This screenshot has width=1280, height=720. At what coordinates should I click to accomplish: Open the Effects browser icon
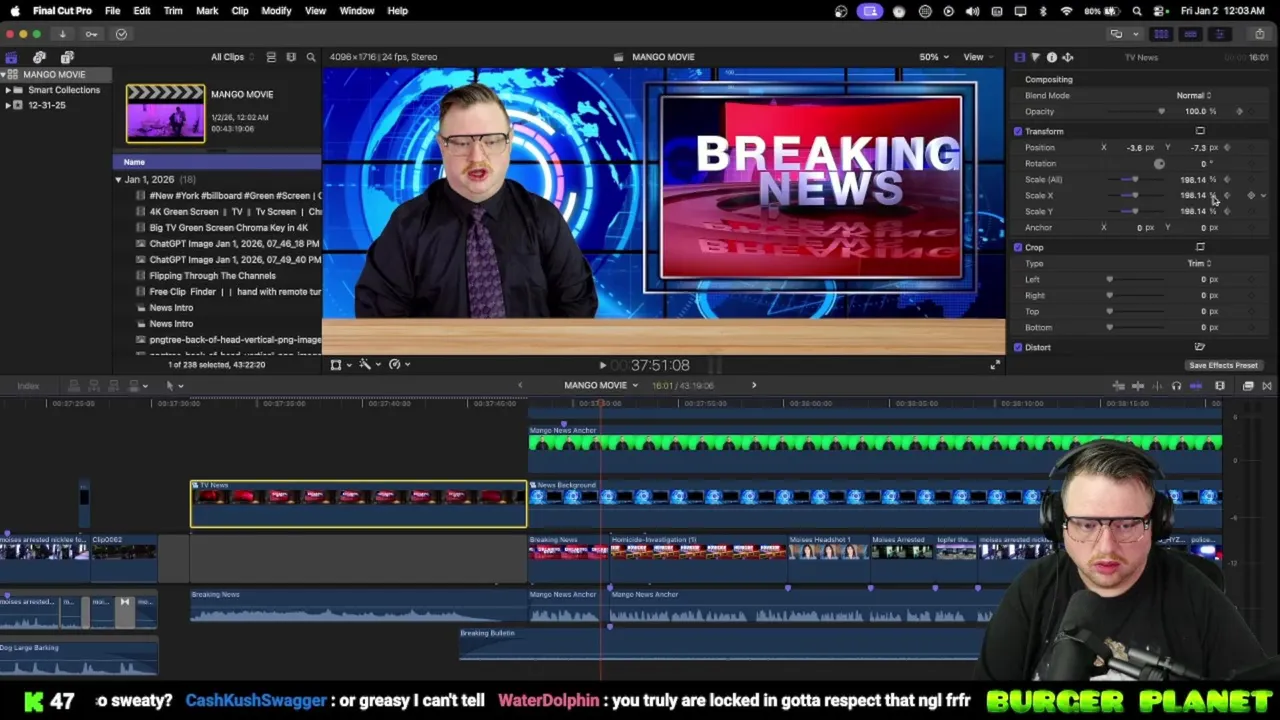coord(1248,386)
